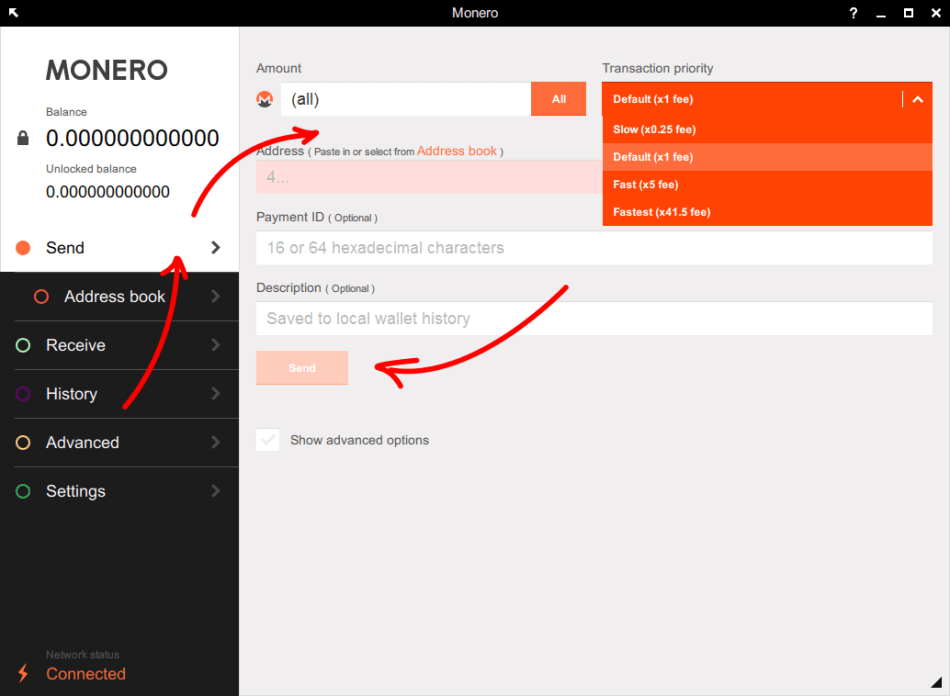The width and height of the screenshot is (950, 696).
Task: Select Slow (x0.25 fee) priority option
Action: click(654, 130)
